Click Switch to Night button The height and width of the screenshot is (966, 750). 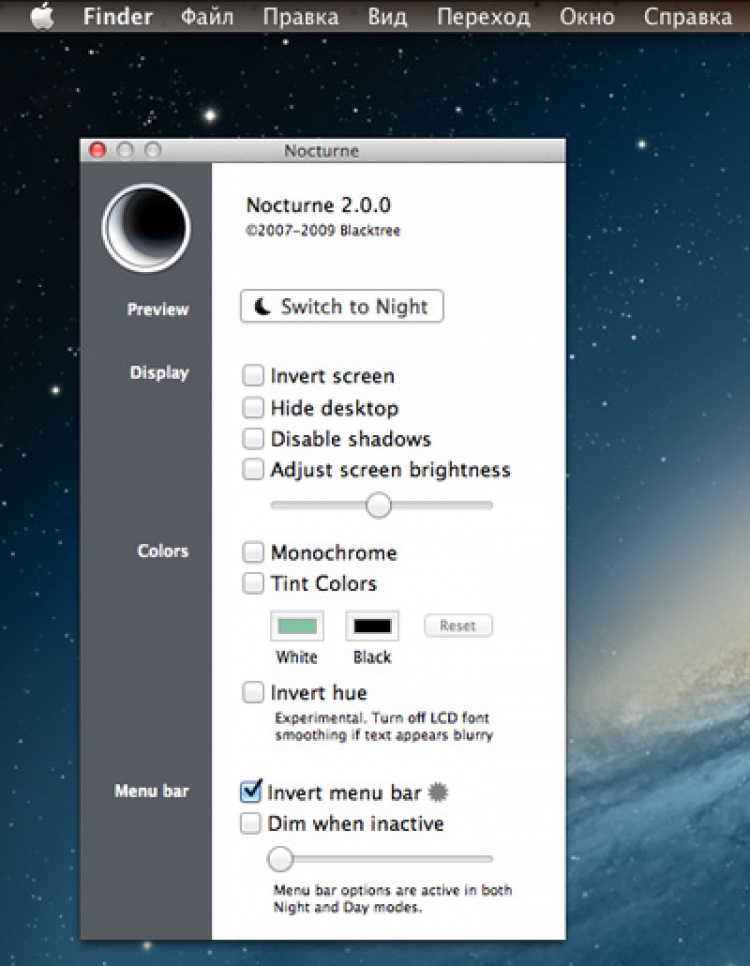point(342,307)
